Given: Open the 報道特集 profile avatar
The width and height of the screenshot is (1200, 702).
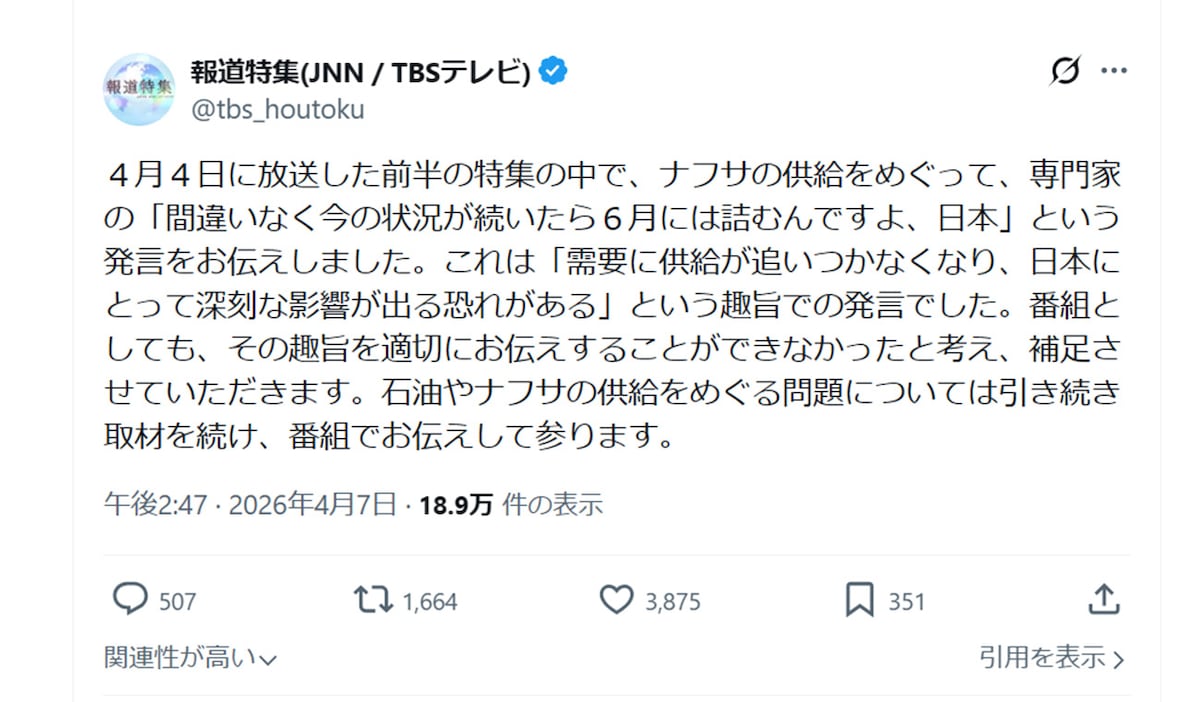Looking at the screenshot, I should (x=139, y=89).
